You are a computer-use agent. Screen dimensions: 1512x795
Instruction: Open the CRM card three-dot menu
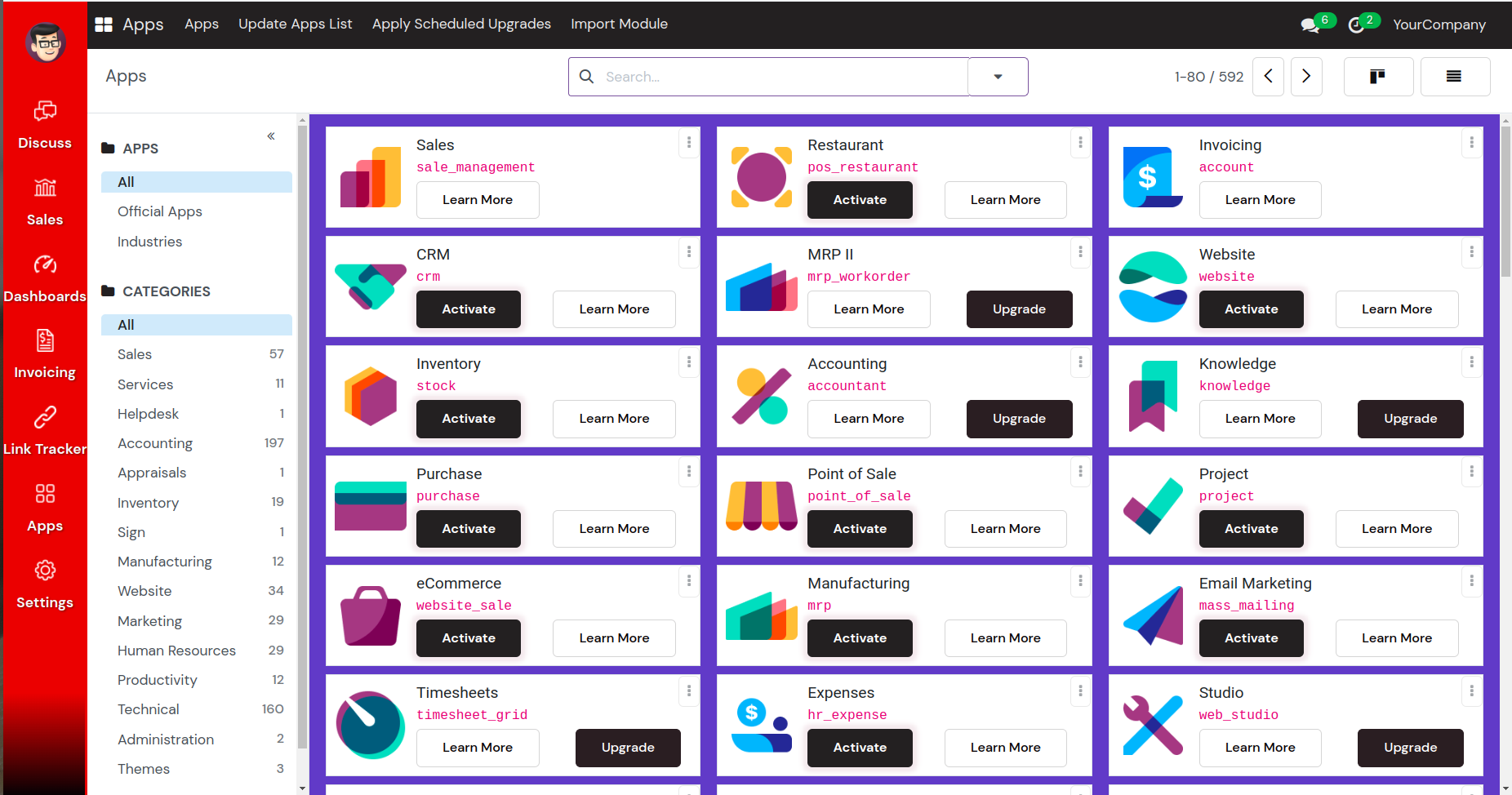(689, 251)
